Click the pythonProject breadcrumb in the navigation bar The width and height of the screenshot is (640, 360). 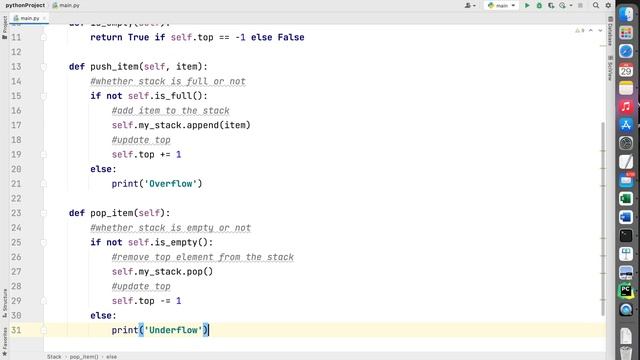[x=25, y=5]
